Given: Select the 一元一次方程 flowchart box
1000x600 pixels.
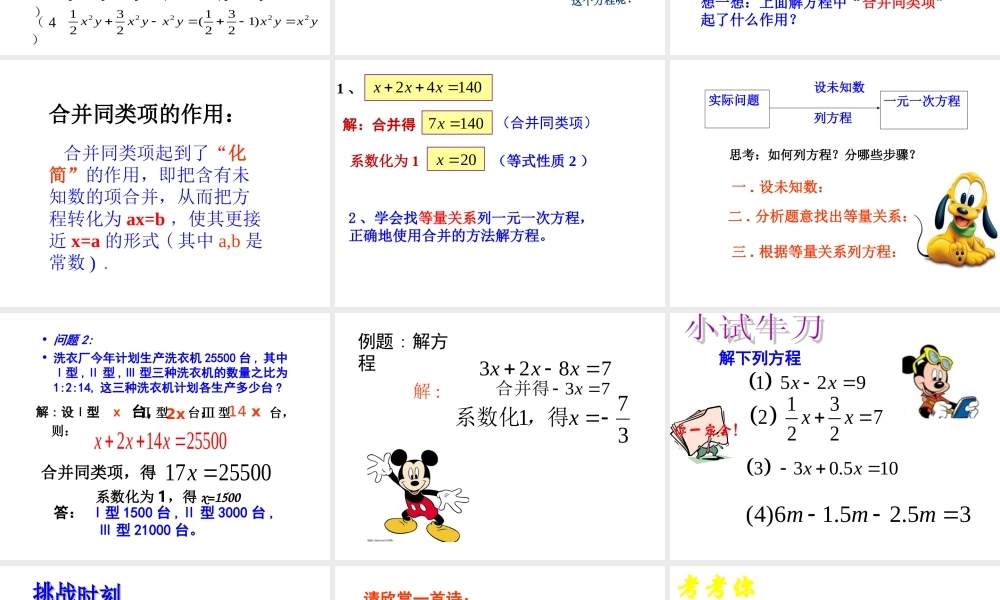Looking at the screenshot, I should pyautogui.click(x=923, y=110).
